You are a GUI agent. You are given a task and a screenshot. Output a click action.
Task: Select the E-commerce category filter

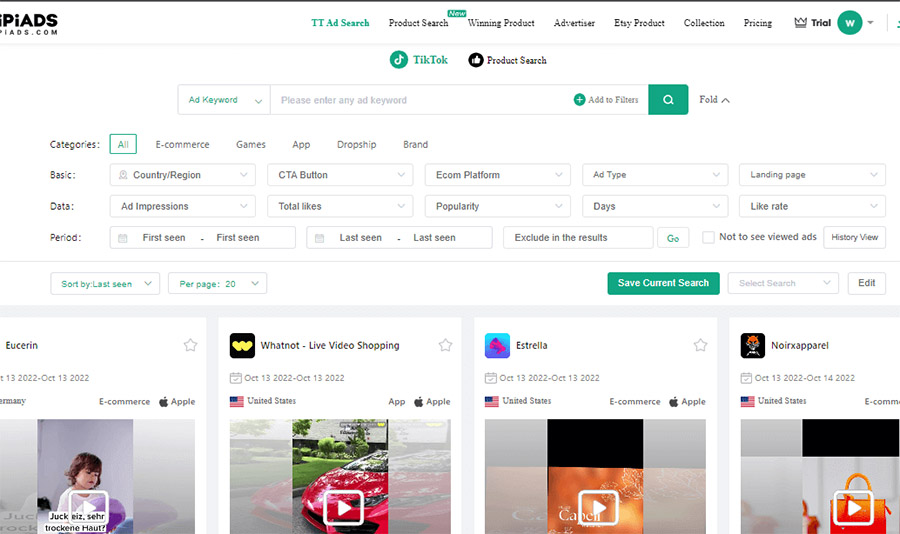pyautogui.click(x=183, y=145)
